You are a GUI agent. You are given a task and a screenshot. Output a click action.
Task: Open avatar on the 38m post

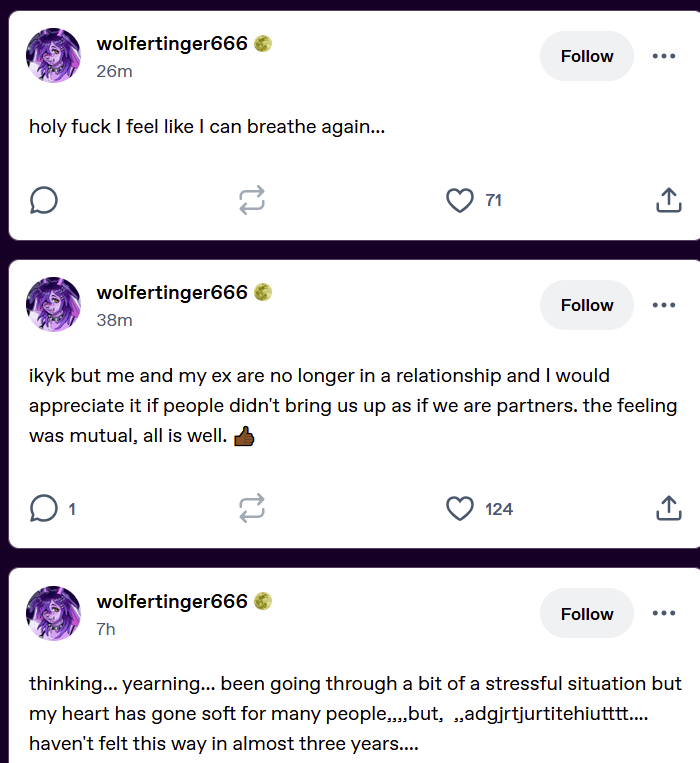click(54, 305)
